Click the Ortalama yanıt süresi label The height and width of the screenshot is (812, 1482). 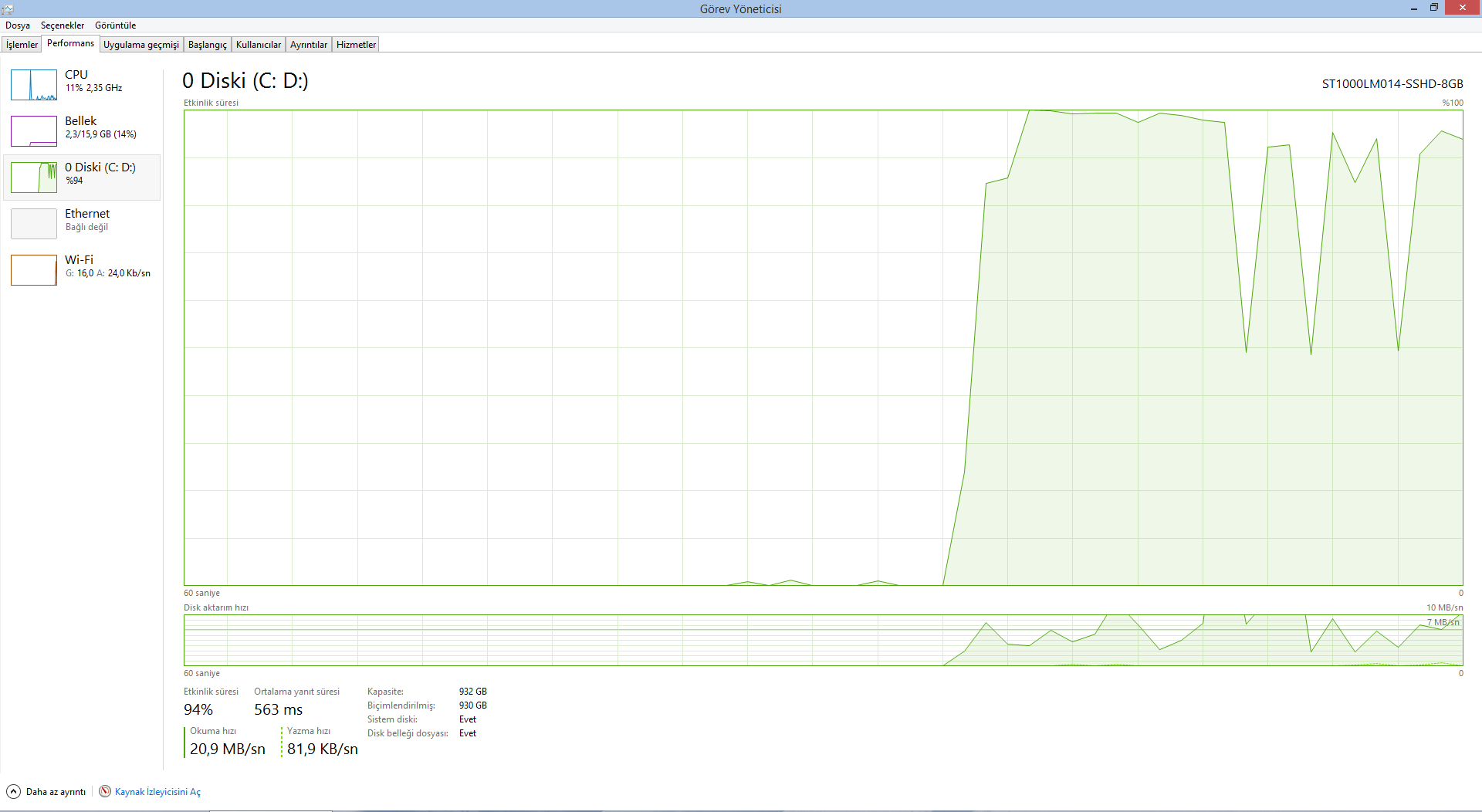(x=297, y=692)
